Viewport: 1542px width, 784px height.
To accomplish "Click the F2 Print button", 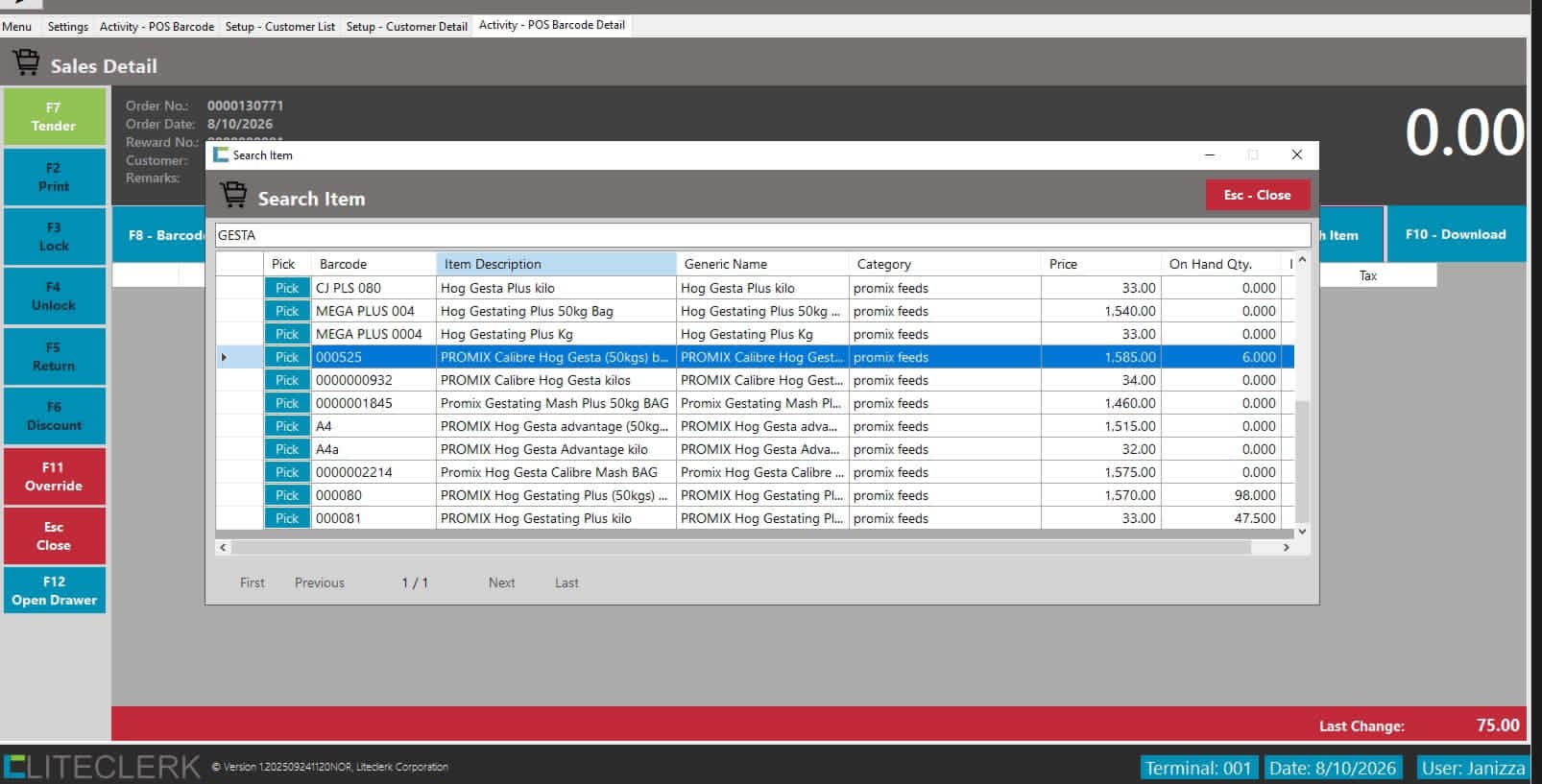I will (x=54, y=177).
